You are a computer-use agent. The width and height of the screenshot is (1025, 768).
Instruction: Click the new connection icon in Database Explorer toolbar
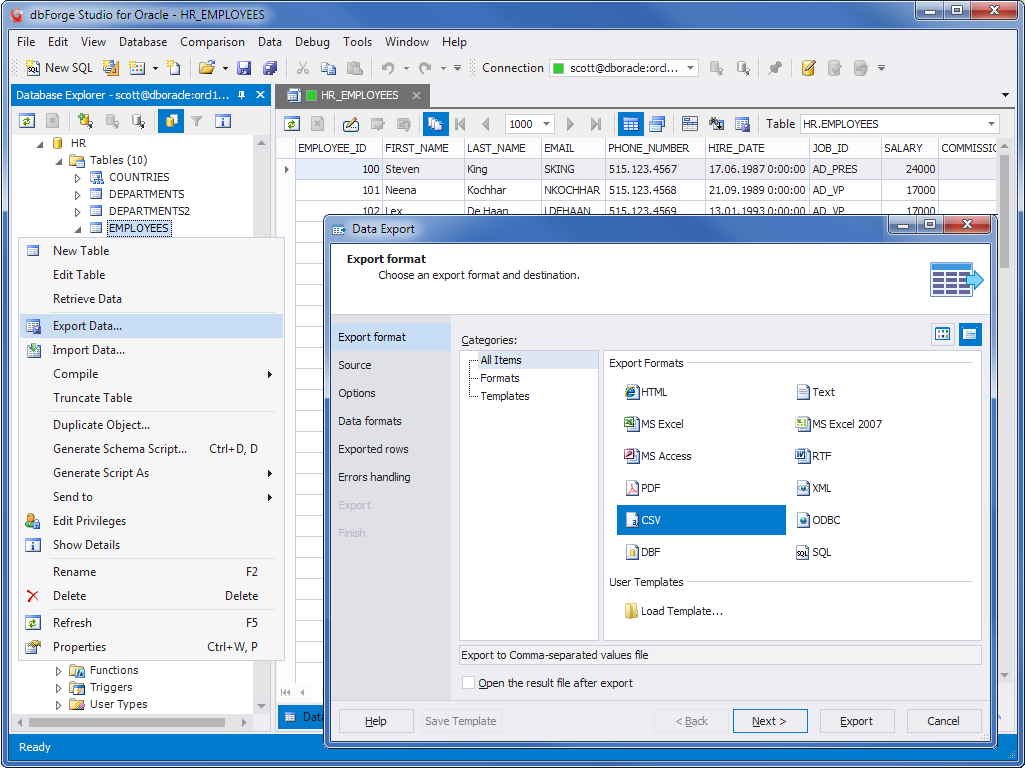pos(85,121)
